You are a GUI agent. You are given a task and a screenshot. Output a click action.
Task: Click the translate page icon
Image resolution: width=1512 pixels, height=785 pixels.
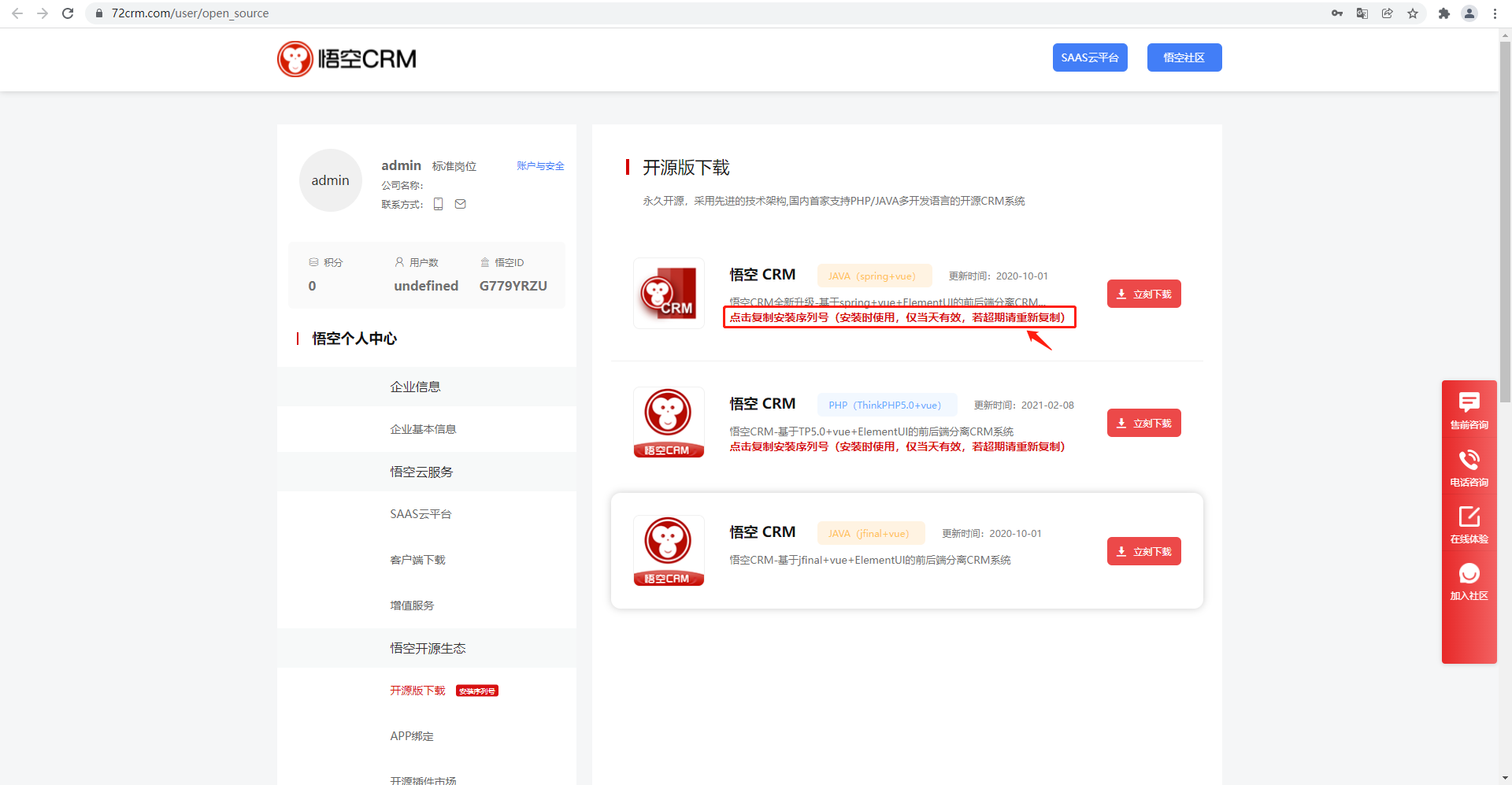pyautogui.click(x=1362, y=13)
